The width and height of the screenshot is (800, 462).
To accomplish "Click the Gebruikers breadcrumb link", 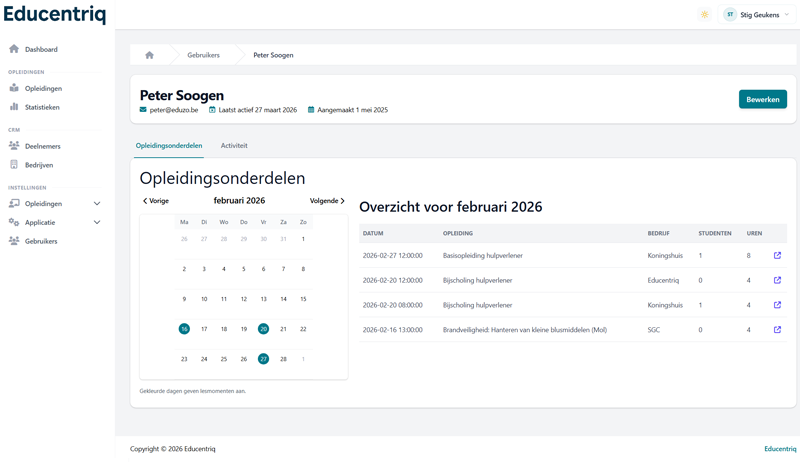I will click(203, 55).
